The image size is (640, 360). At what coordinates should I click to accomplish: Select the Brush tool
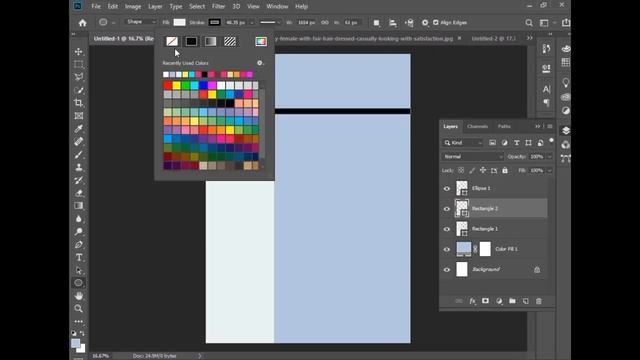click(79, 155)
